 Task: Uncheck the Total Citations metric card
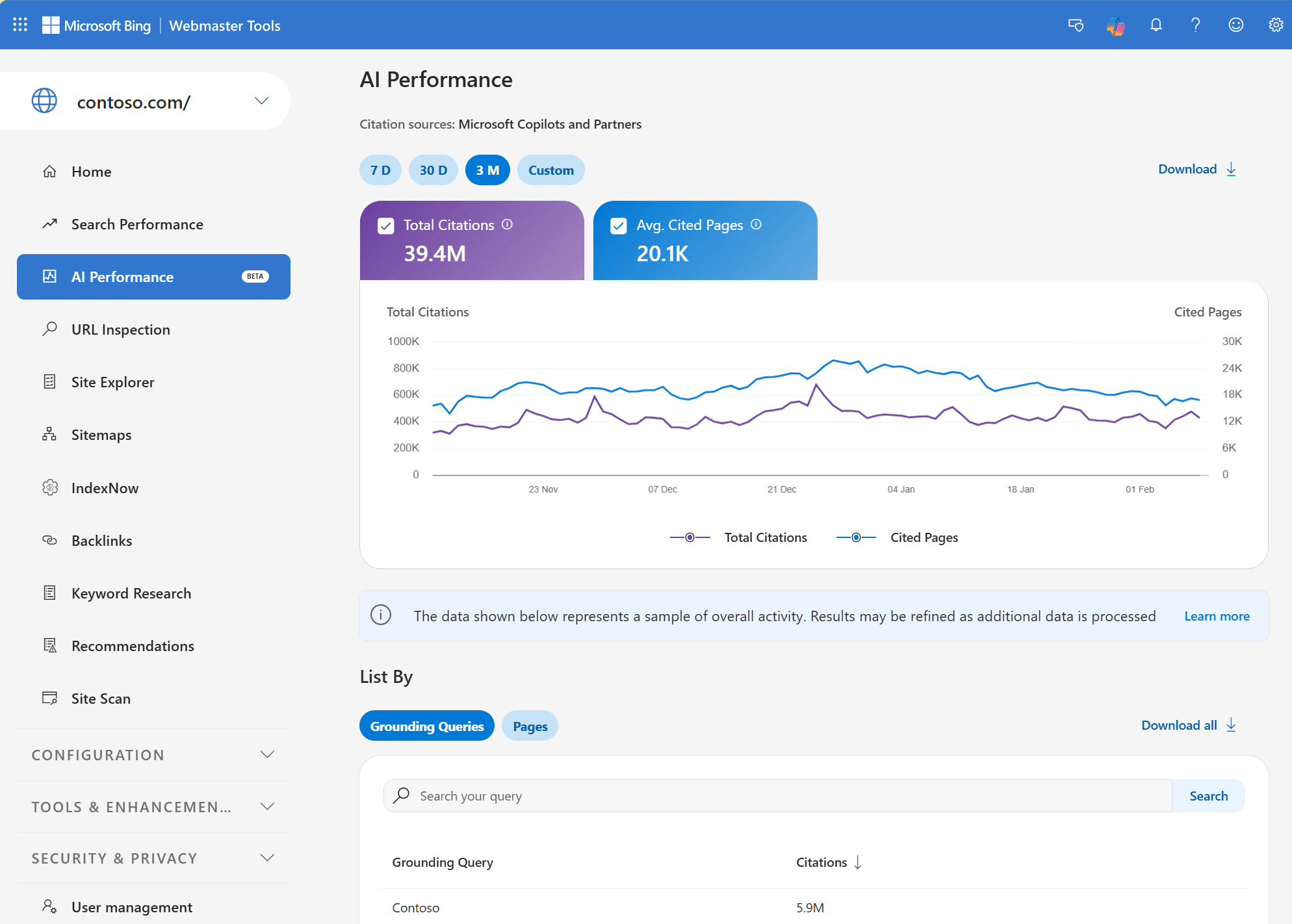[385, 225]
